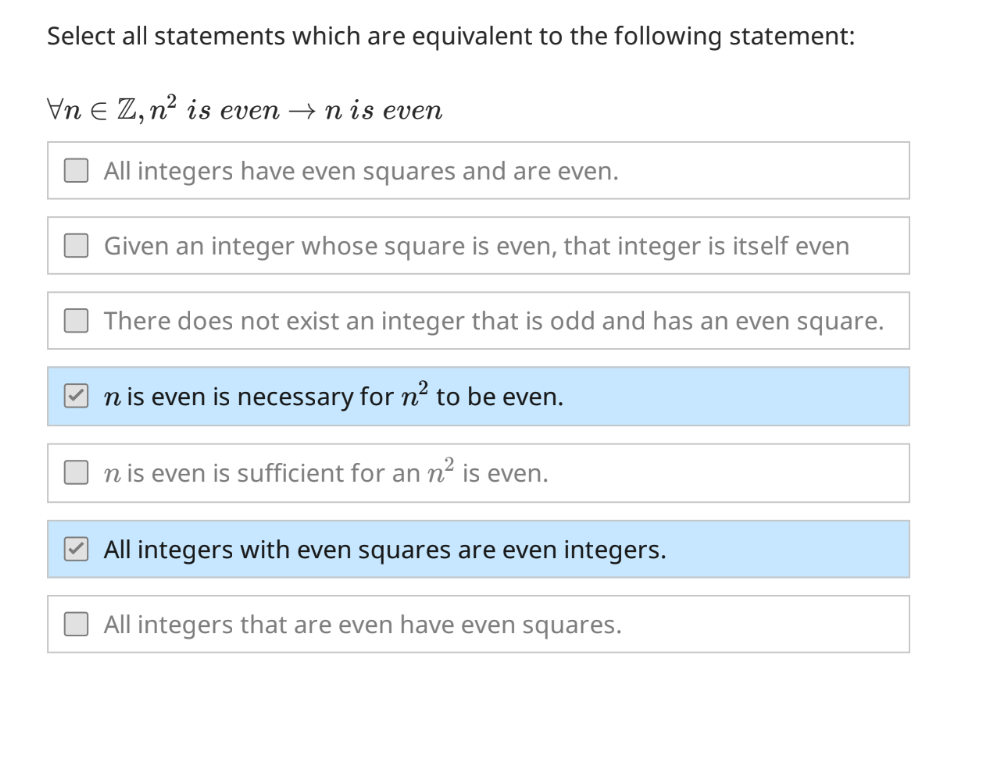
Task: Click the formula 'Vn ∈ Z, n² is even → n is even'
Action: (x=244, y=109)
